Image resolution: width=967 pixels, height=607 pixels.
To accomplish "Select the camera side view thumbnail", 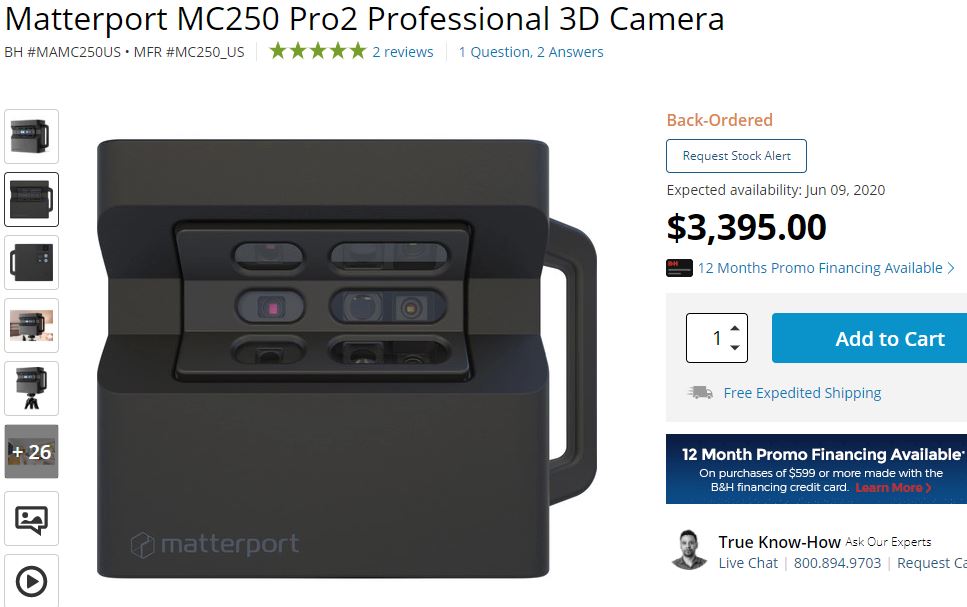I will [31, 262].
